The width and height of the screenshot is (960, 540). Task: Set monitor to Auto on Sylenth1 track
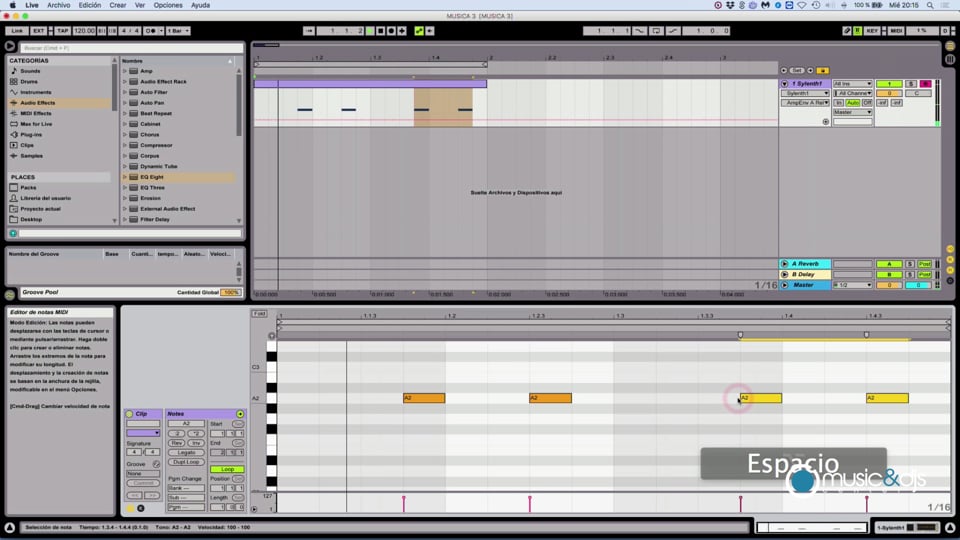853,103
